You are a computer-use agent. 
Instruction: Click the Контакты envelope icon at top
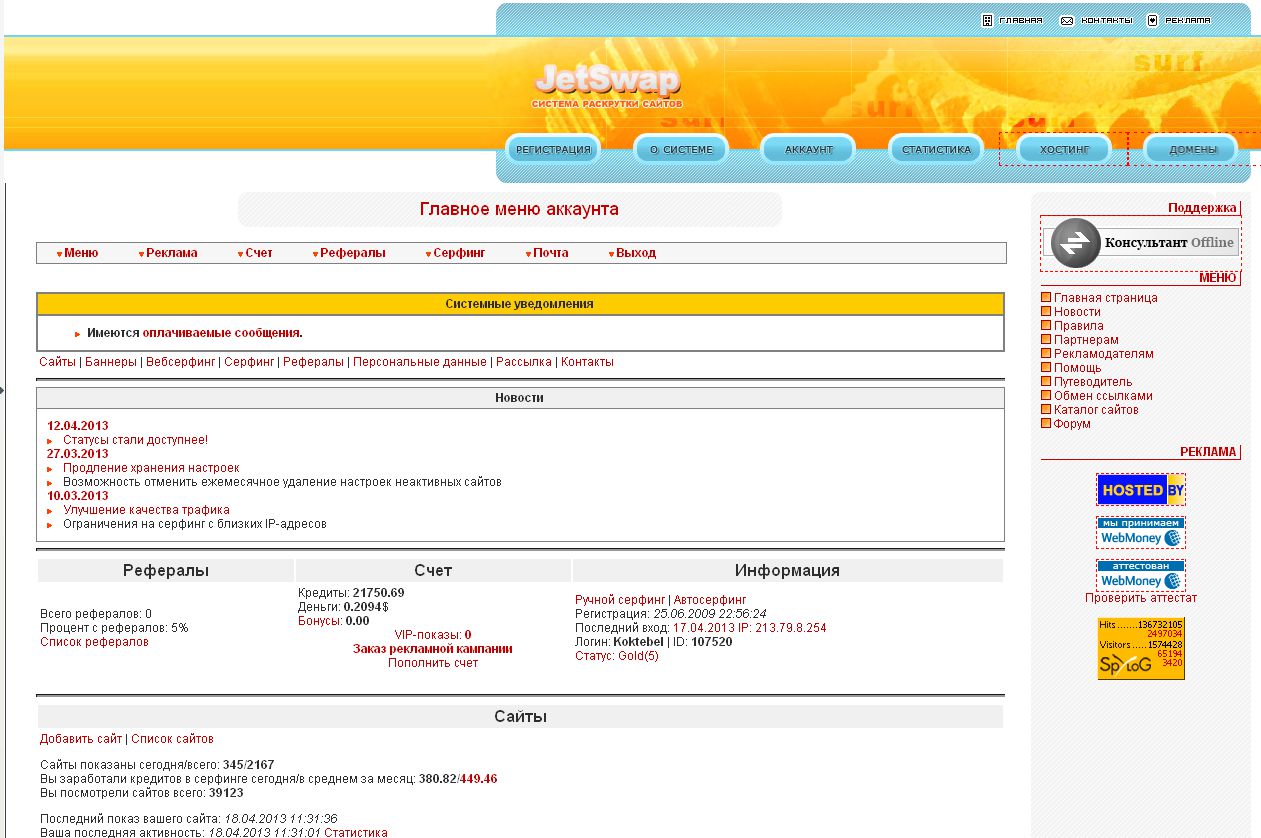pos(1067,20)
